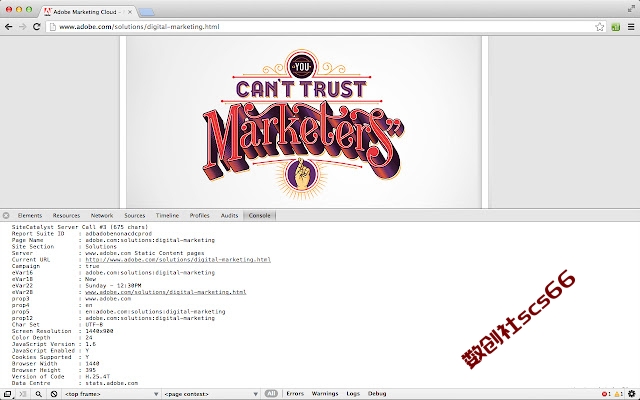Switch to the Elements tab
Viewport: 640px width, 400px height.
coord(30,216)
